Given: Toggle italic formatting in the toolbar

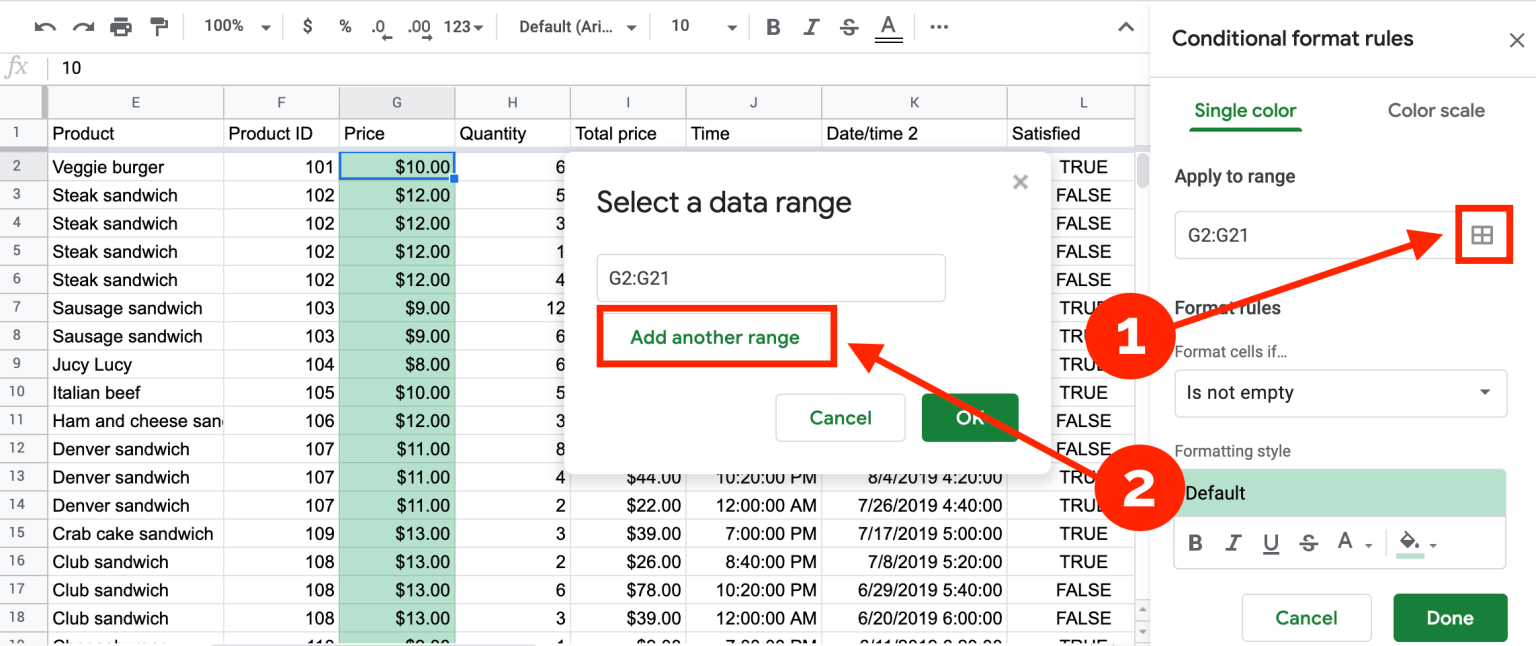Looking at the screenshot, I should tap(811, 26).
